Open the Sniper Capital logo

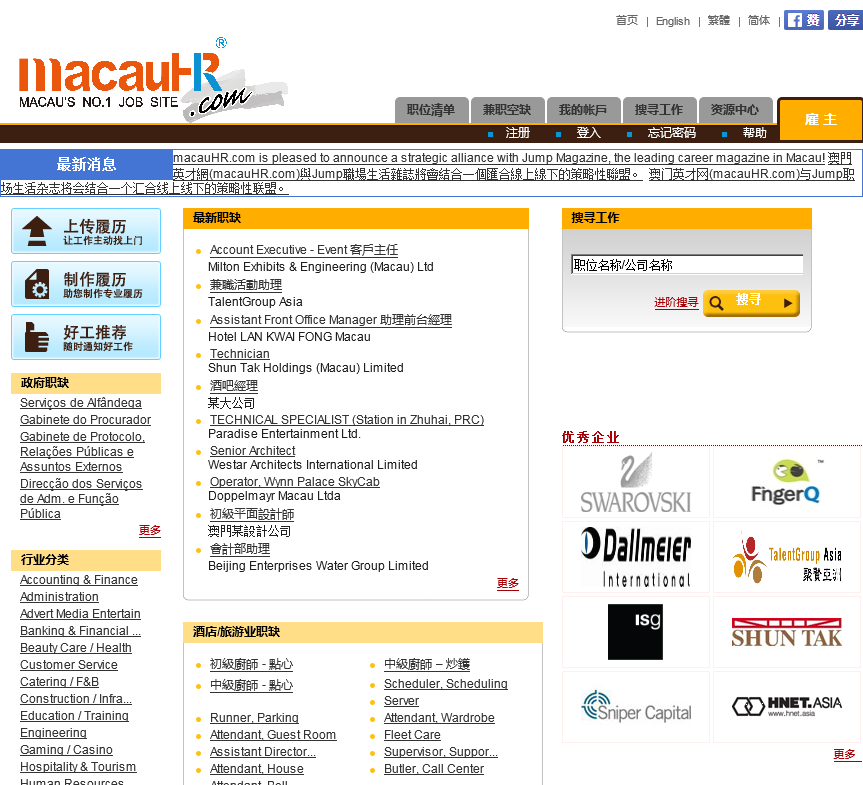click(x=636, y=707)
